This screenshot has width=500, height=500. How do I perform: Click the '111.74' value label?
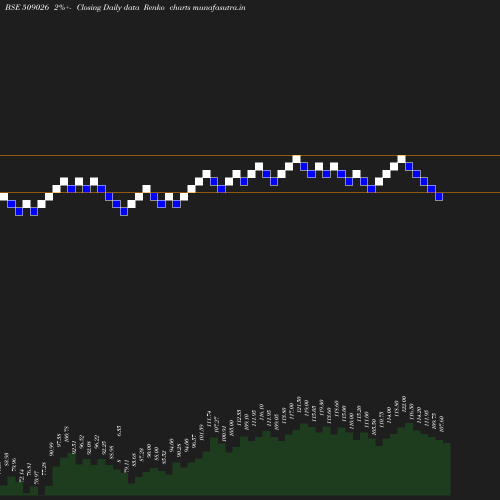209,418
